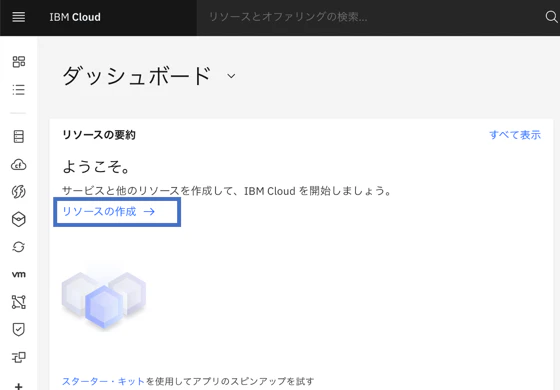
Task: Click the ようこそ。 welcome text
Action: point(96,166)
